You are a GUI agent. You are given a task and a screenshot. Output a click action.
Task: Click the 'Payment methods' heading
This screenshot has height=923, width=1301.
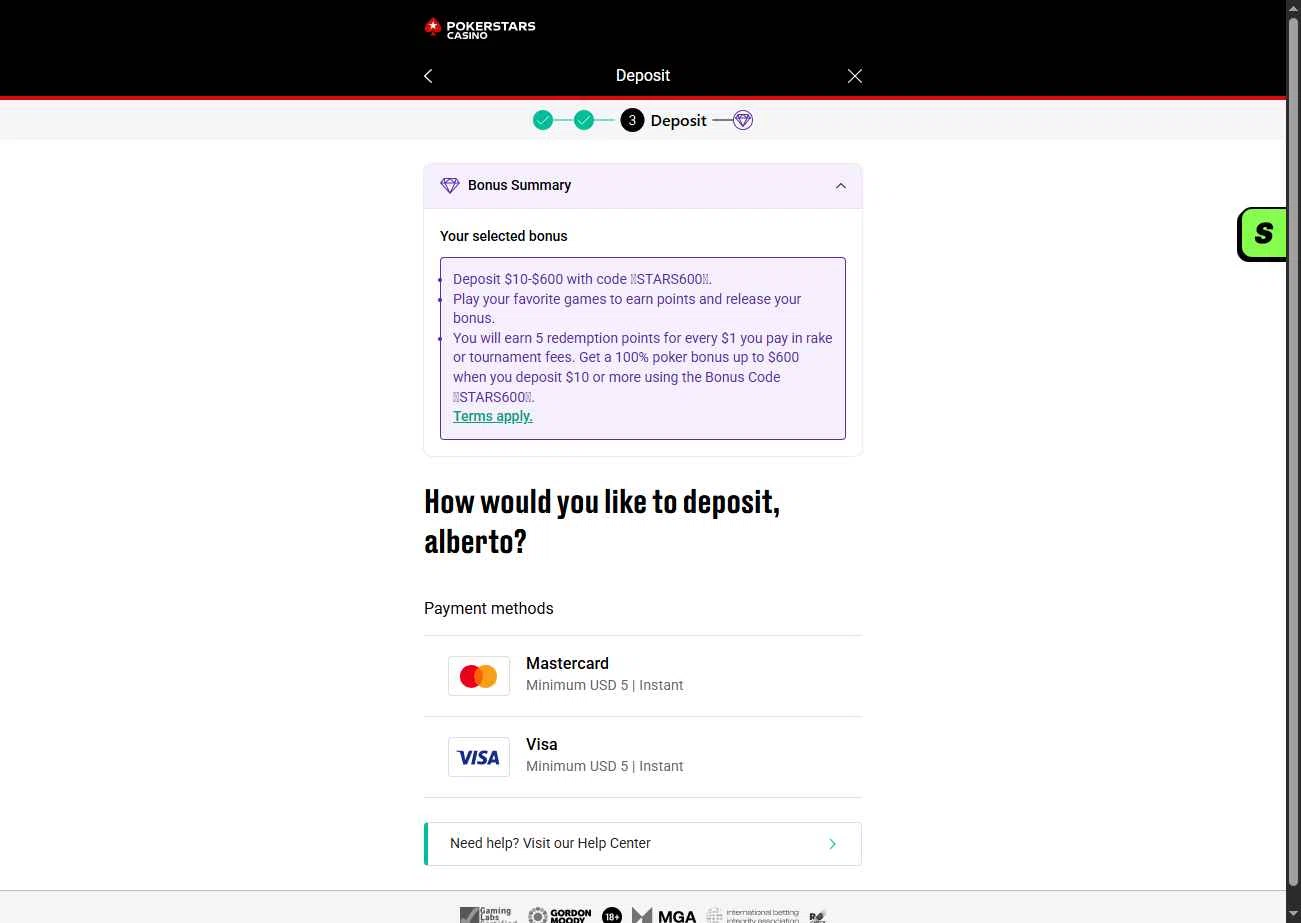click(488, 608)
